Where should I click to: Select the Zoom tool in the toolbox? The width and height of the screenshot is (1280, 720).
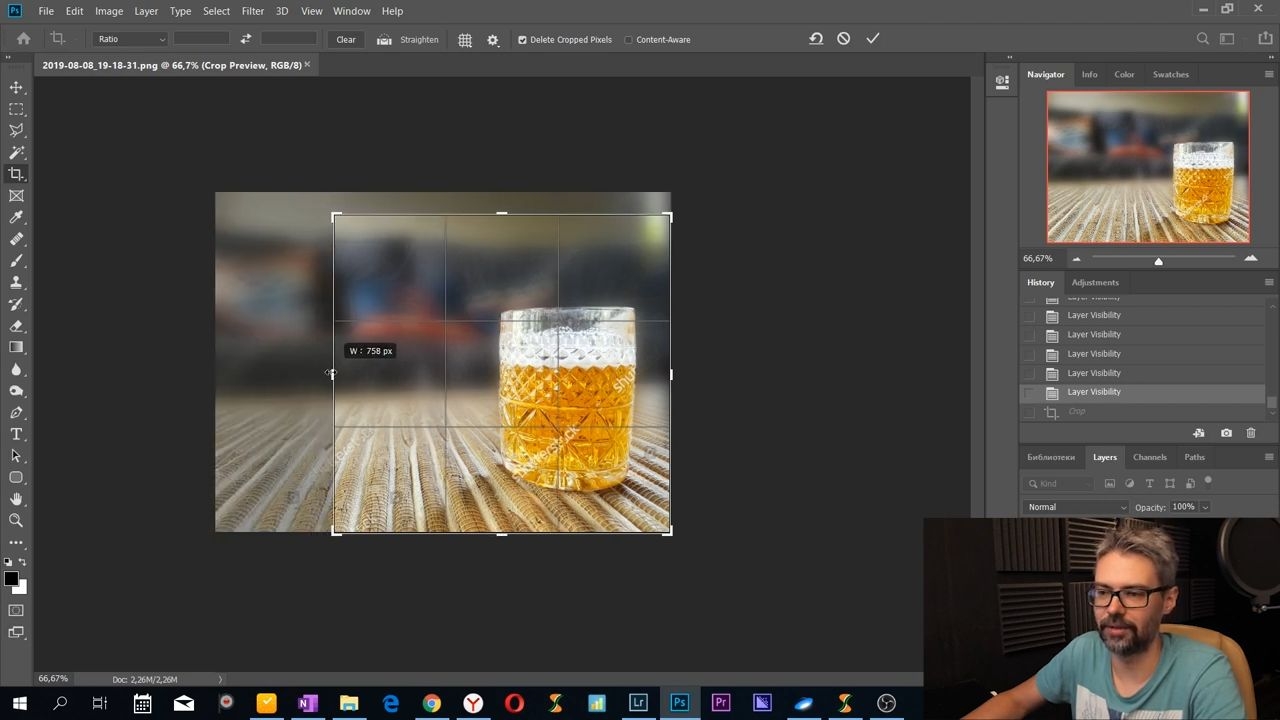(16, 521)
